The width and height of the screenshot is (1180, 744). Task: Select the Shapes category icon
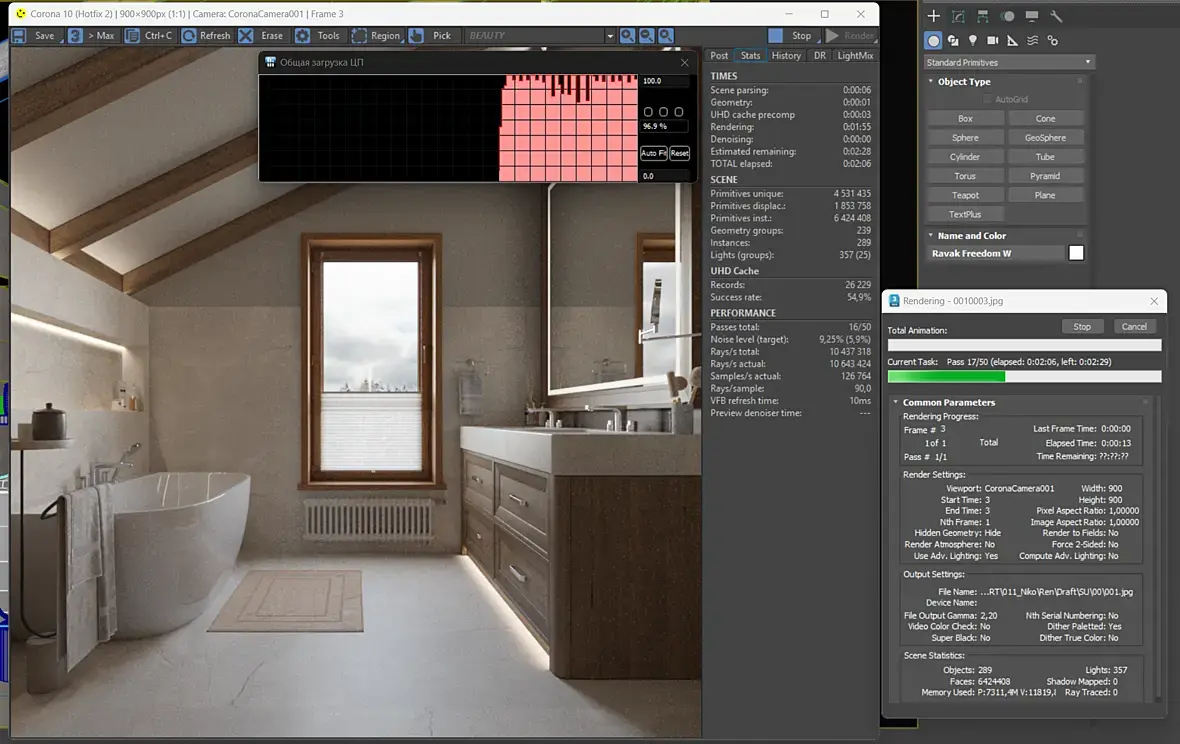tap(953, 41)
